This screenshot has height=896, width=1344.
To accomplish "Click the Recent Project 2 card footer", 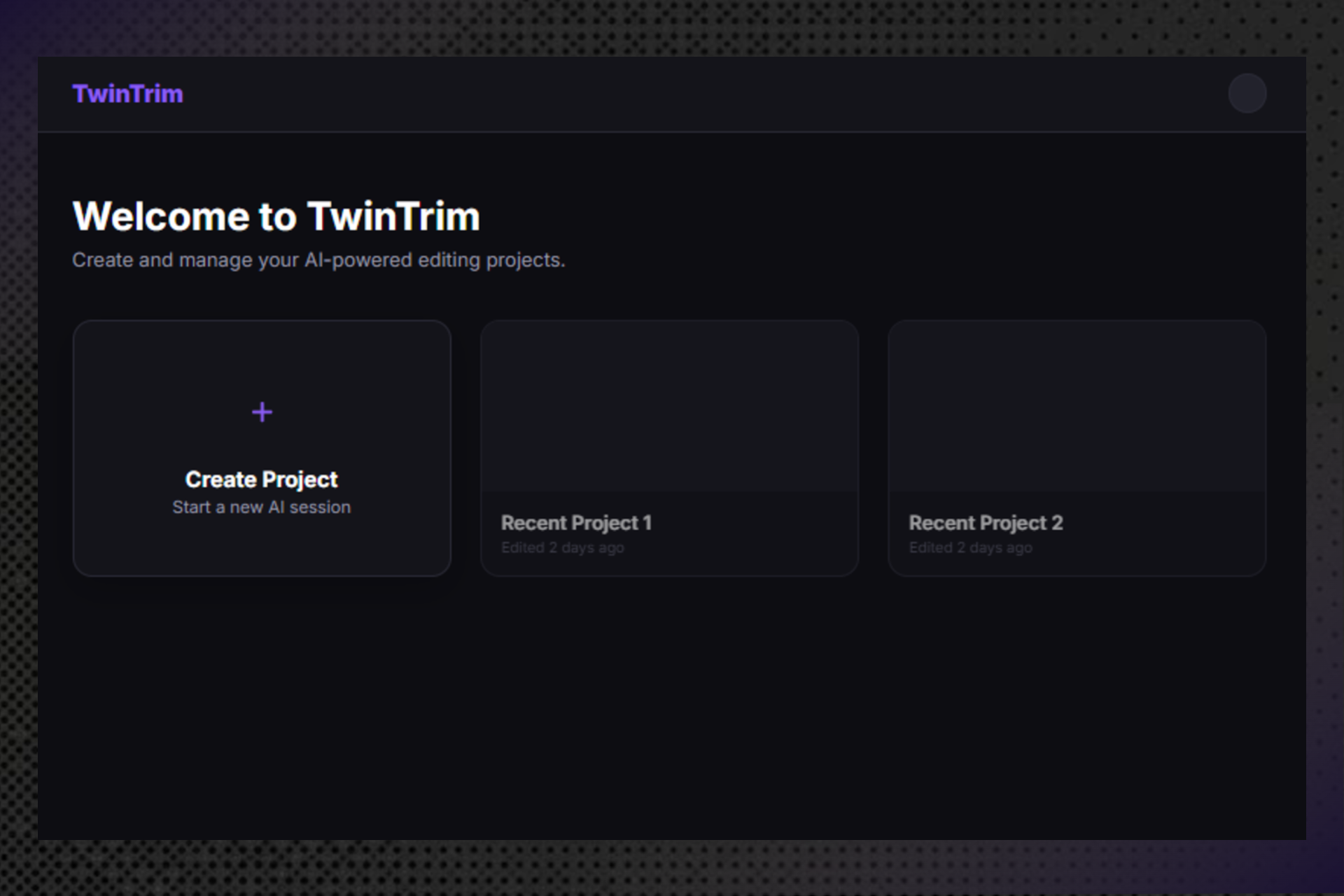I will point(1162,535).
